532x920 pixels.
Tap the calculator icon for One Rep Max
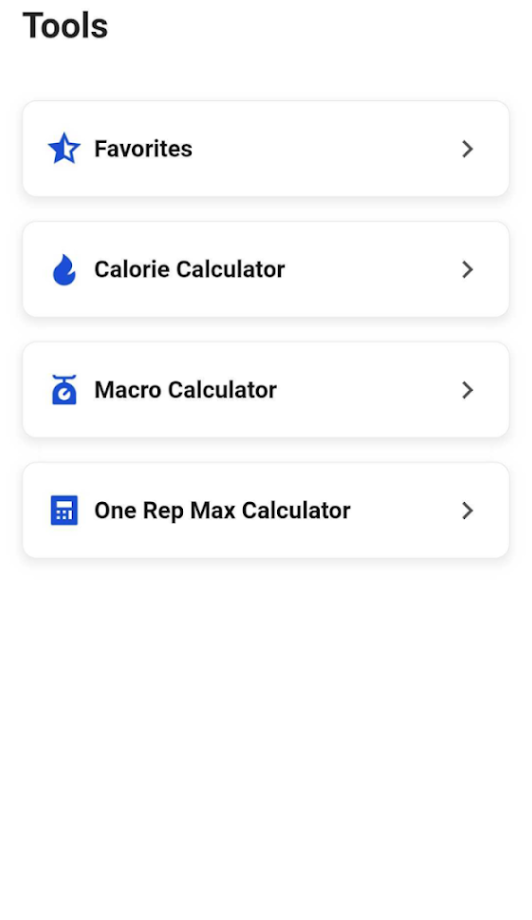pyautogui.click(x=64, y=510)
